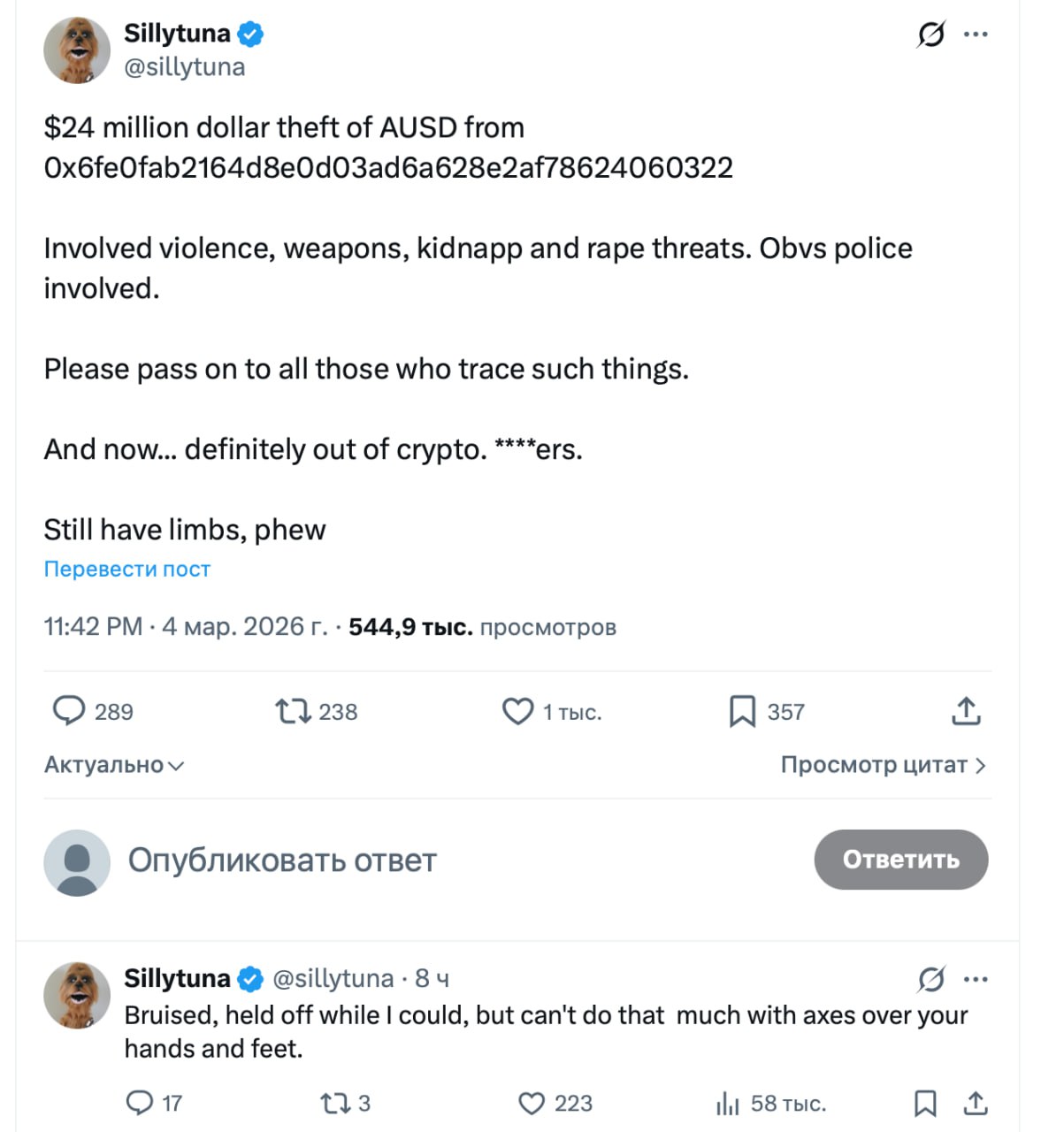Click the Опубликовать ответ reply field
Screen dimensions: 1064x1132
click(283, 860)
